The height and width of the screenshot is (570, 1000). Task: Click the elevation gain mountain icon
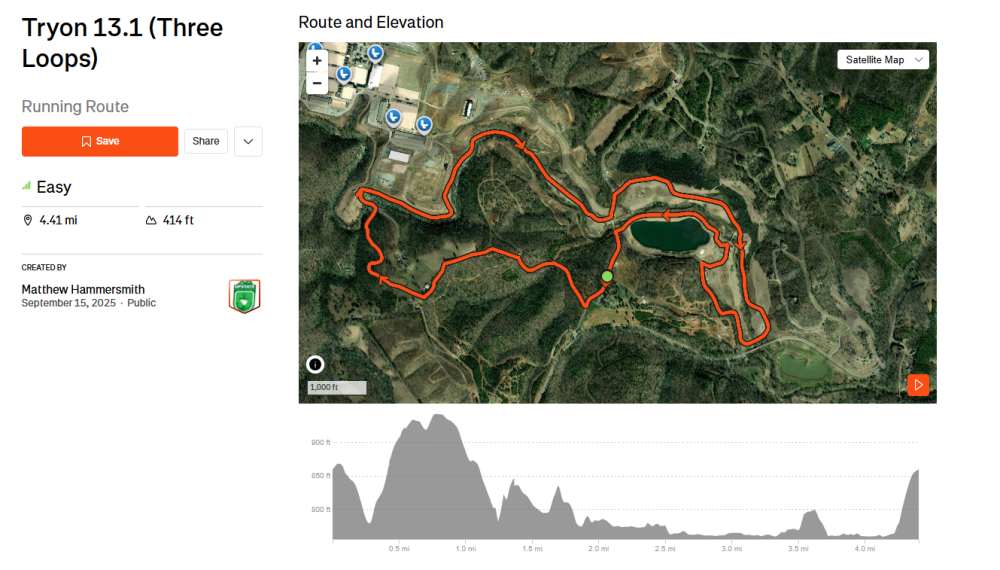coord(151,220)
